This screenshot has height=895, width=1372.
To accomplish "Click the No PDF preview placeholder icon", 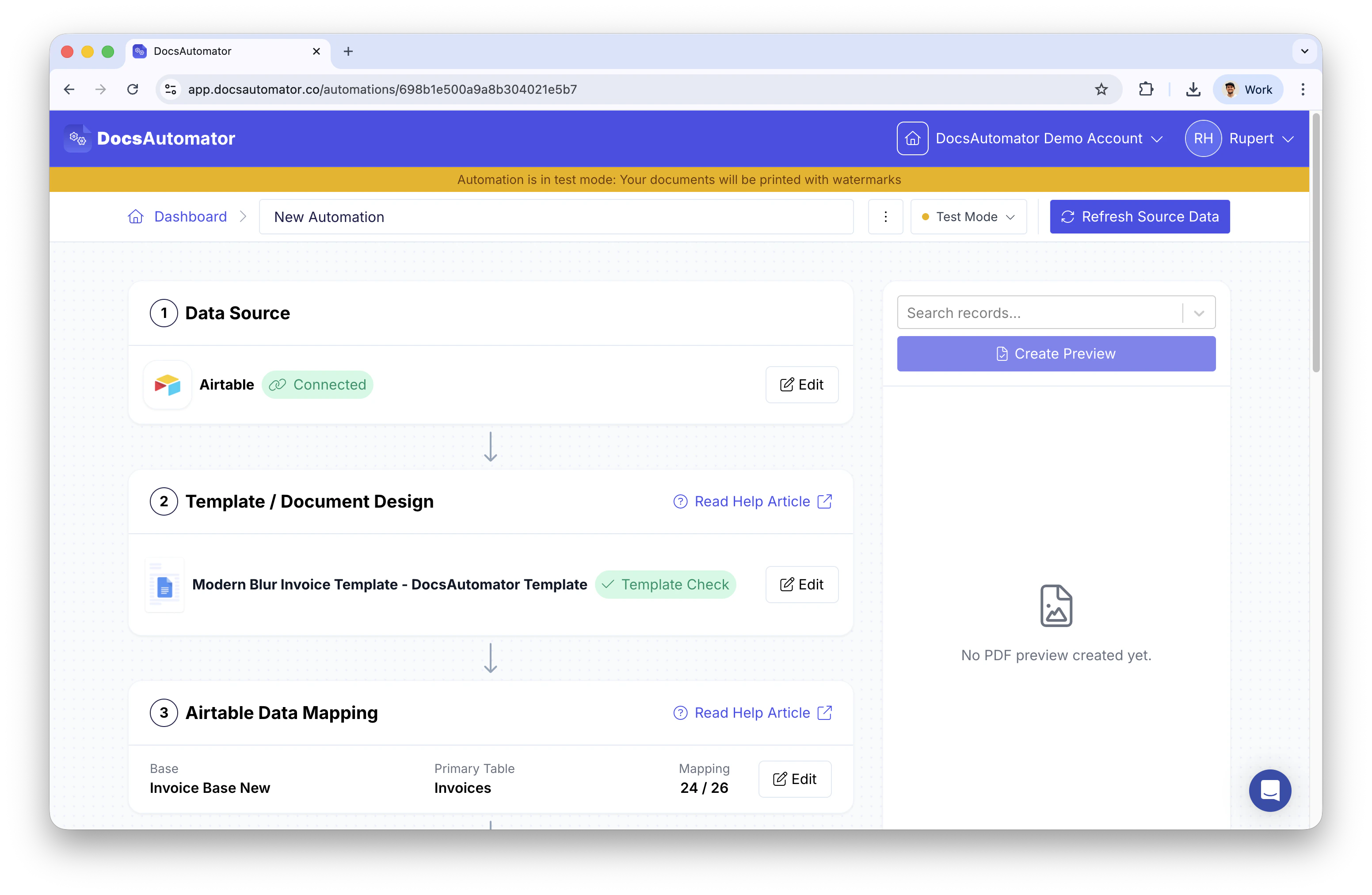I will (1056, 606).
